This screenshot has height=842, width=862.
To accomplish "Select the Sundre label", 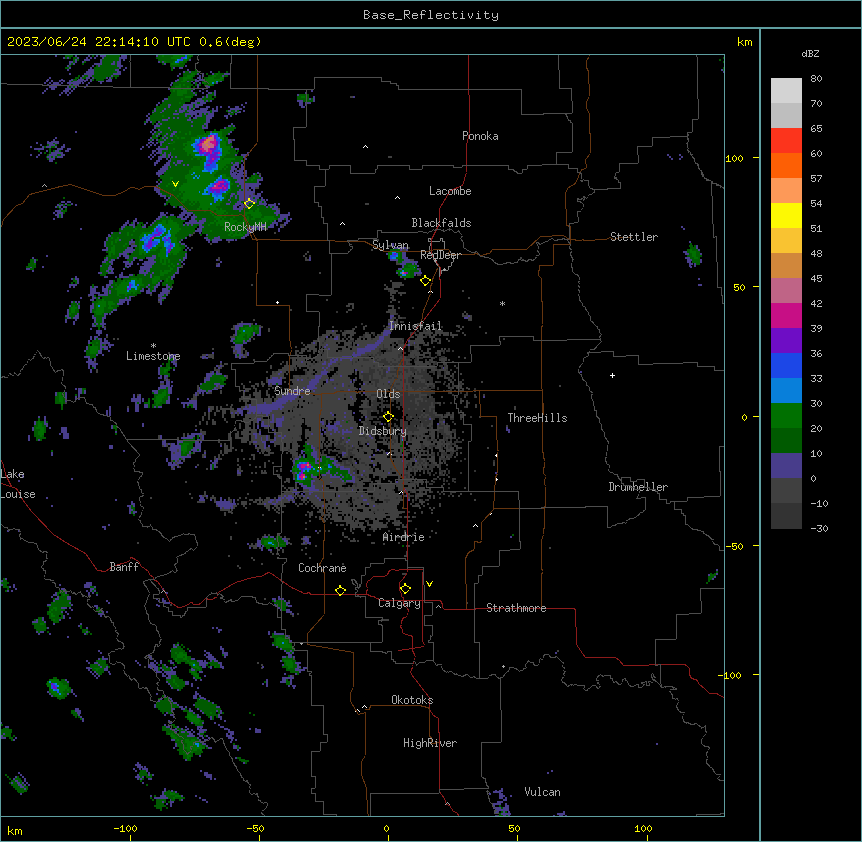I will pos(292,391).
